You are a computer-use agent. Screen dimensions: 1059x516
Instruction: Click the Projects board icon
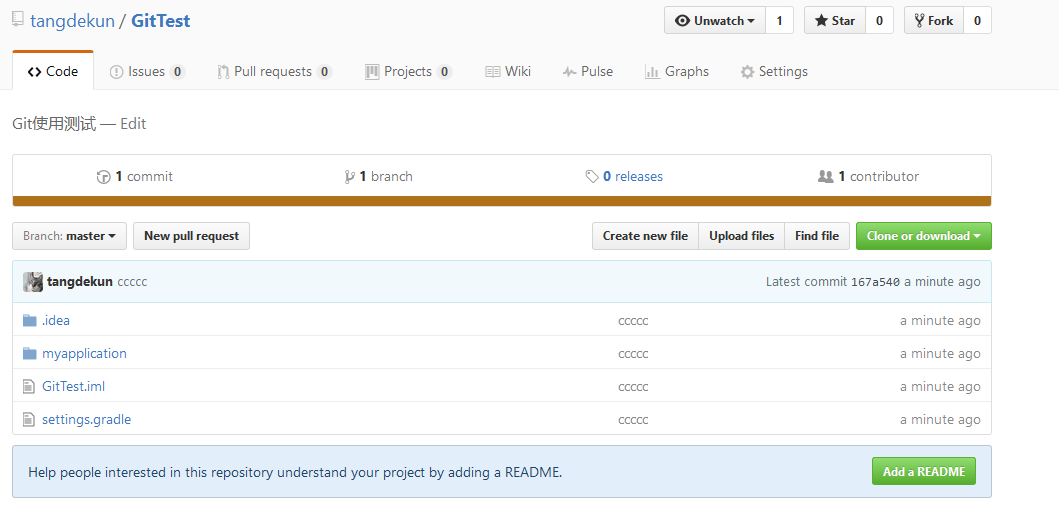coord(372,72)
